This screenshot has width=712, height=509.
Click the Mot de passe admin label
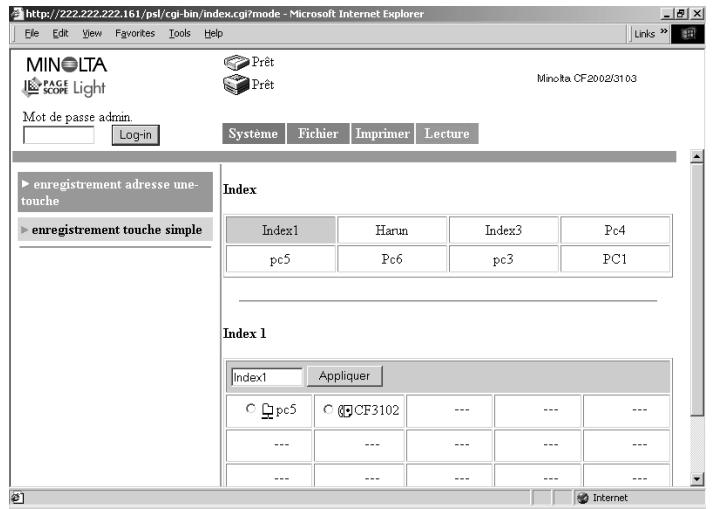pos(78,117)
